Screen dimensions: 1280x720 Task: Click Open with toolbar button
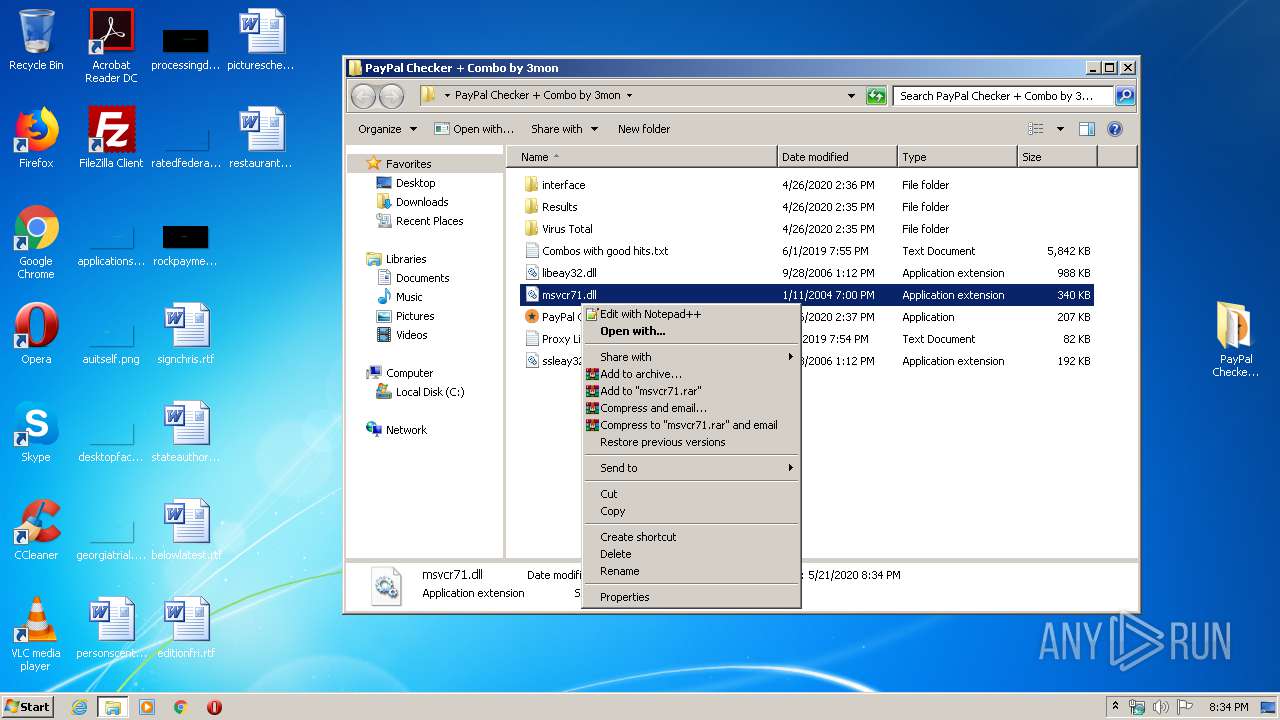pos(474,129)
